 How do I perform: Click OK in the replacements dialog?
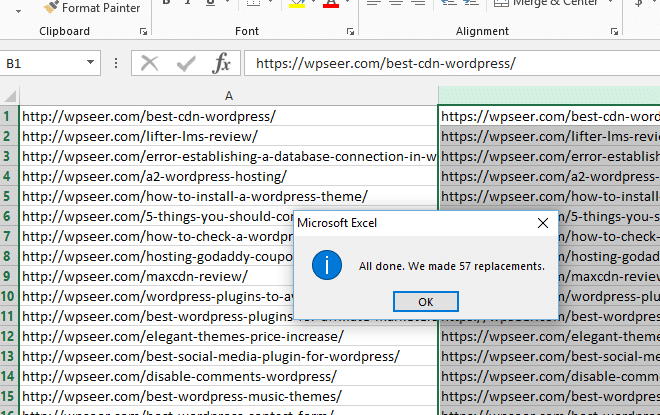coord(426,302)
